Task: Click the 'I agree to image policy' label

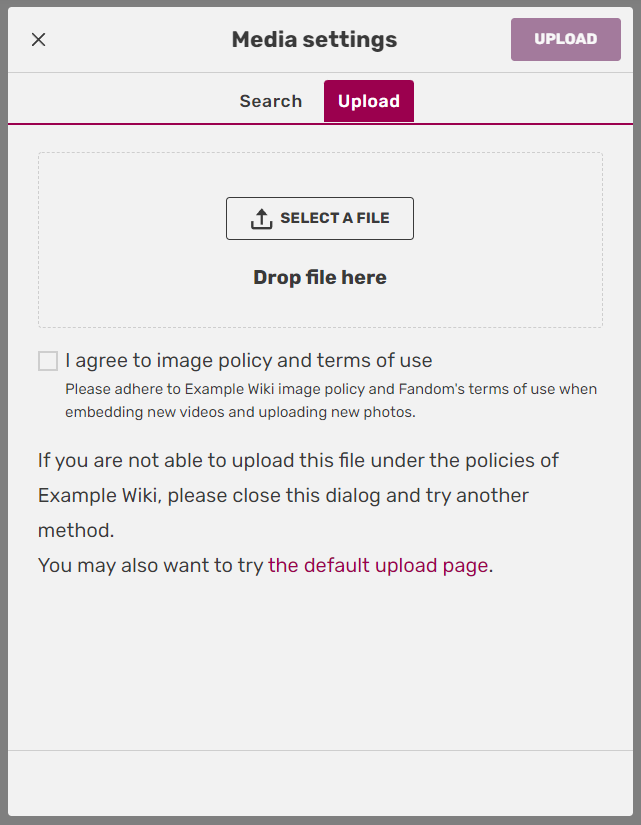Action: [x=200, y=360]
